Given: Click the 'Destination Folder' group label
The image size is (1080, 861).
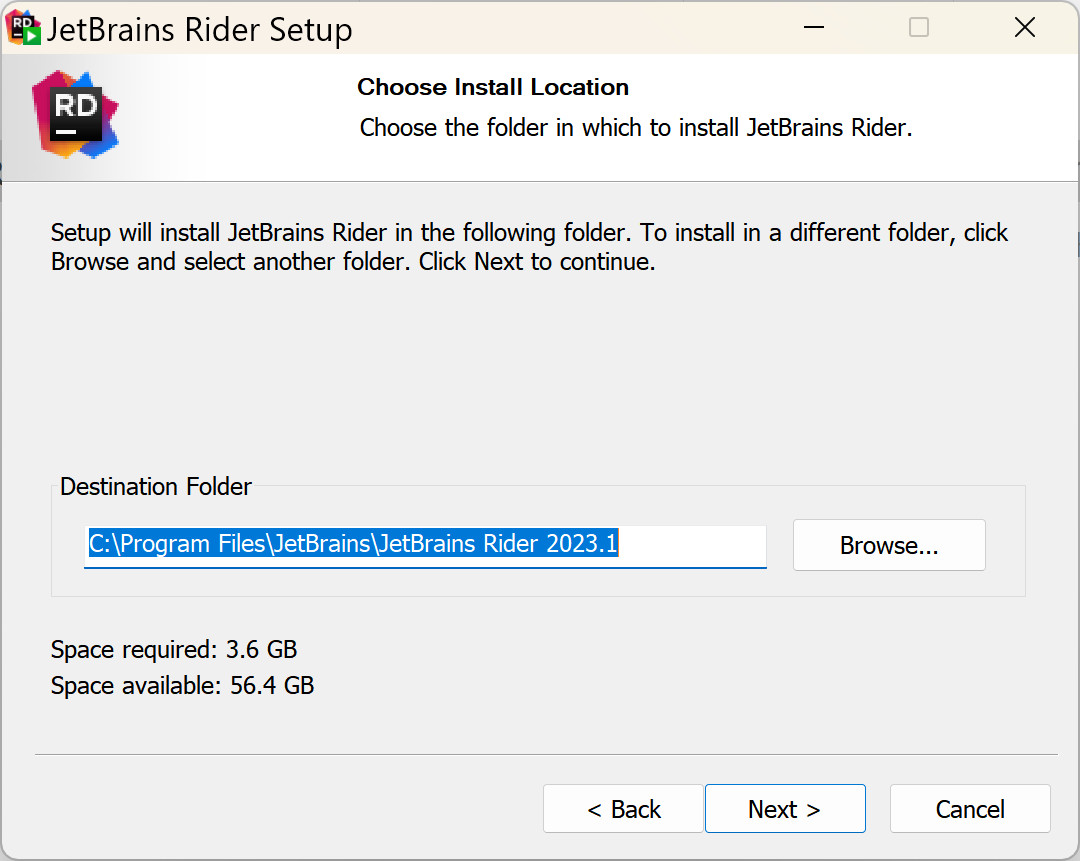Looking at the screenshot, I should coord(156,487).
